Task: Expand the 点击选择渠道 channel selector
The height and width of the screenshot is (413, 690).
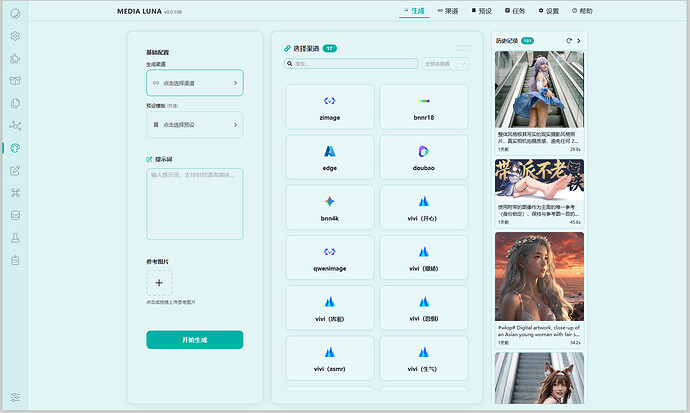Action: (x=194, y=83)
